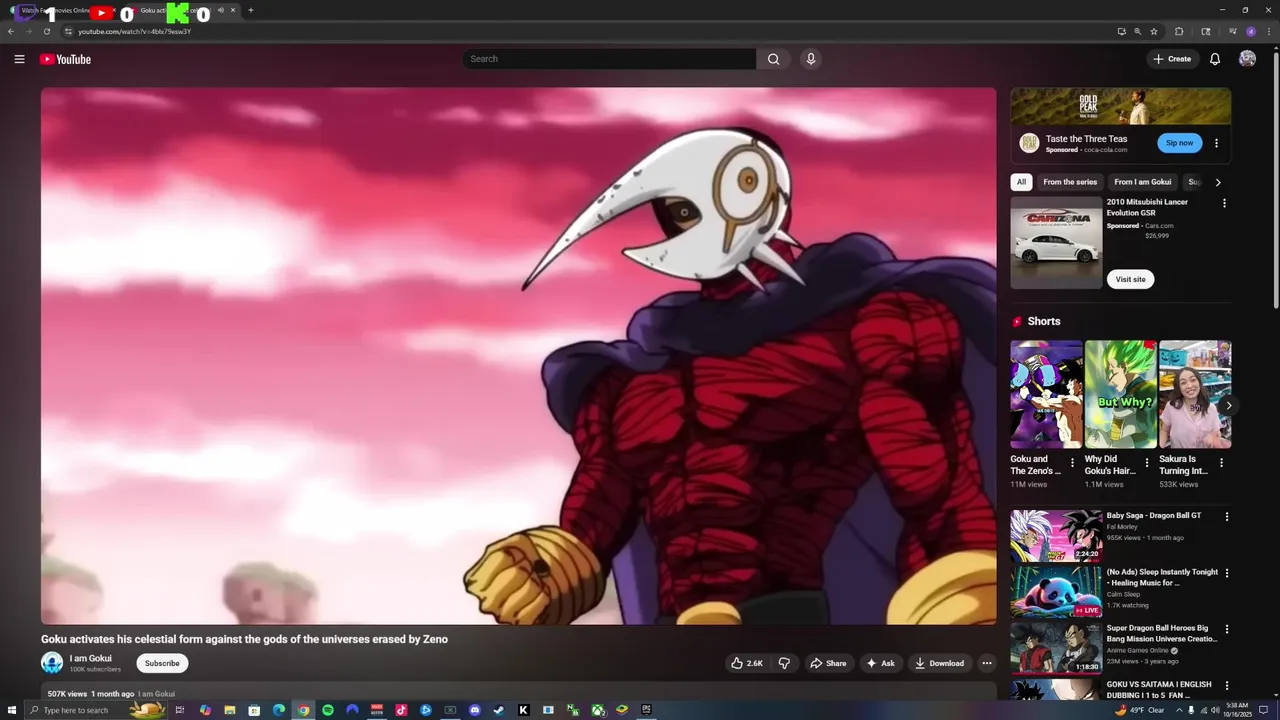The height and width of the screenshot is (720, 1280).
Task: Open the Baby Saga Dragon Ball GT thumbnail
Action: (1056, 536)
